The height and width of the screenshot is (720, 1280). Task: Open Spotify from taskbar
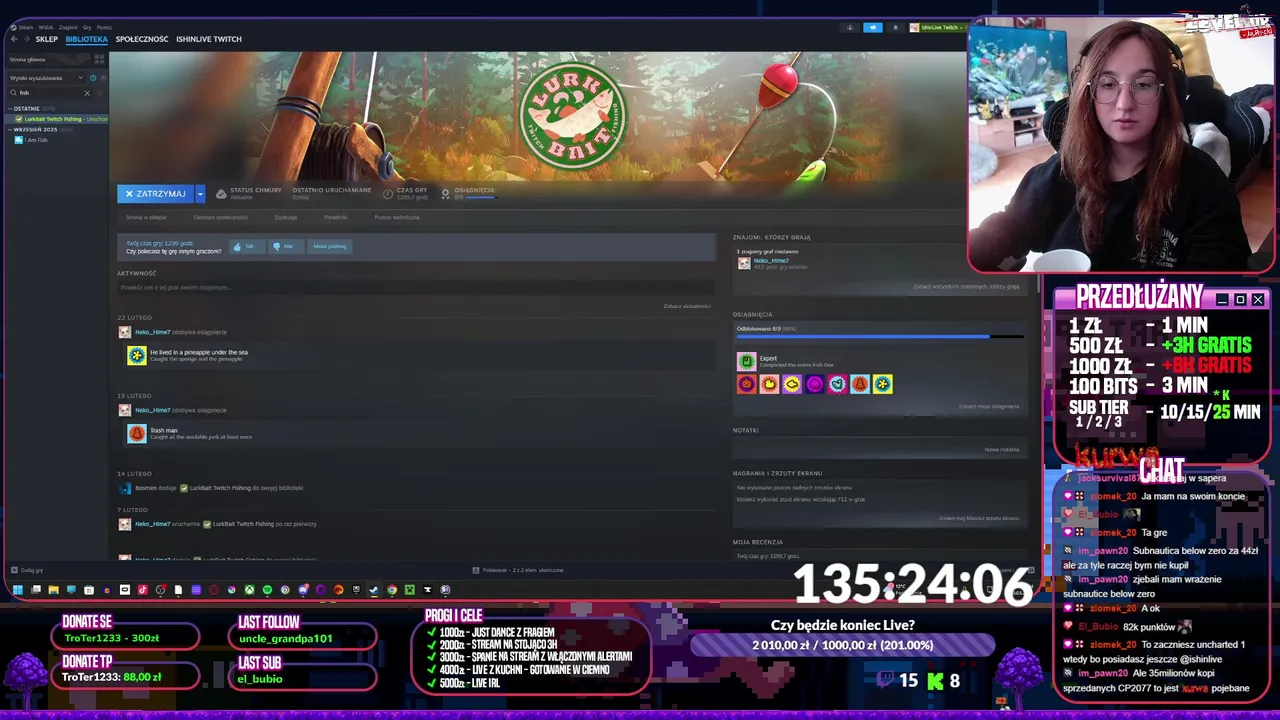pyautogui.click(x=267, y=590)
